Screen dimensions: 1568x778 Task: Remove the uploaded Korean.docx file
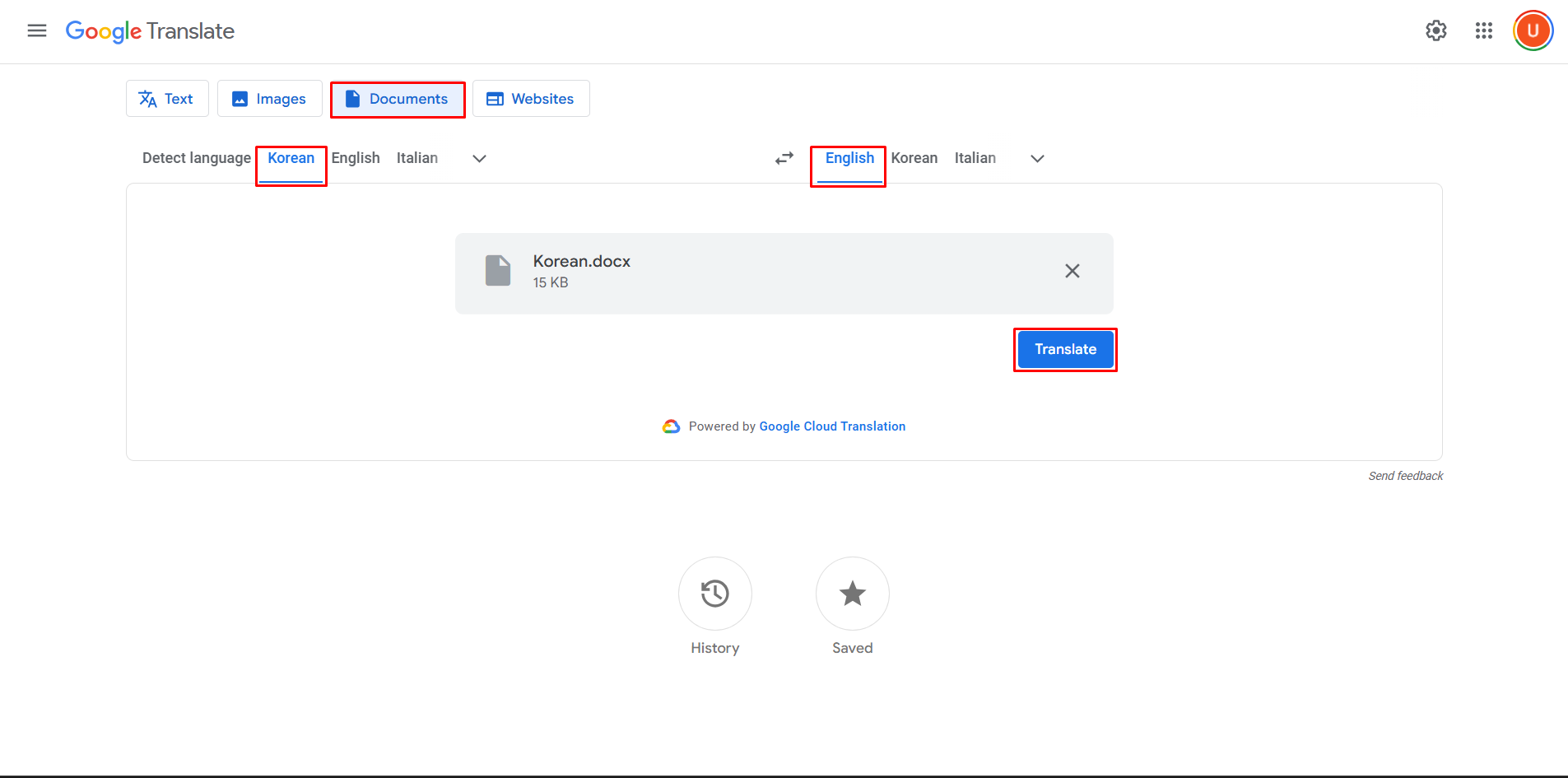pos(1072,270)
